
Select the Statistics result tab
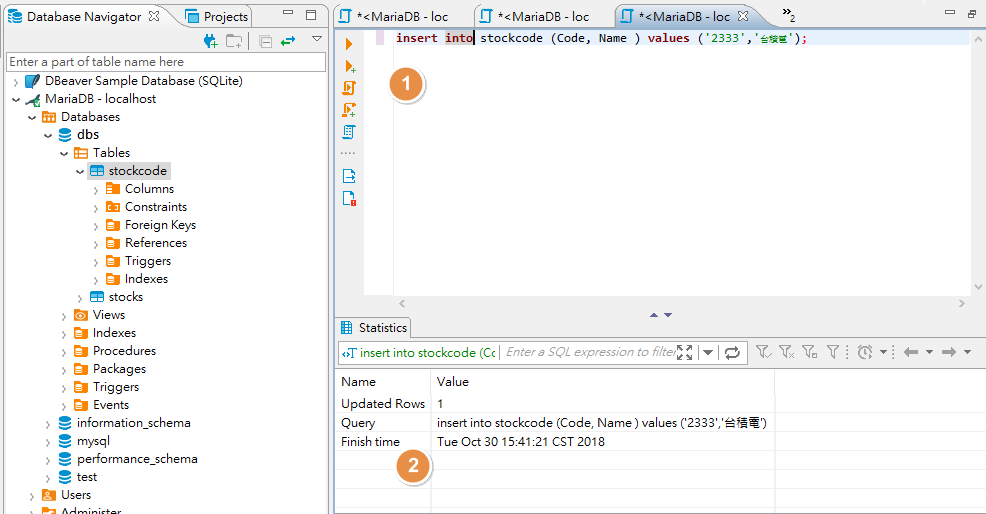pyautogui.click(x=374, y=328)
